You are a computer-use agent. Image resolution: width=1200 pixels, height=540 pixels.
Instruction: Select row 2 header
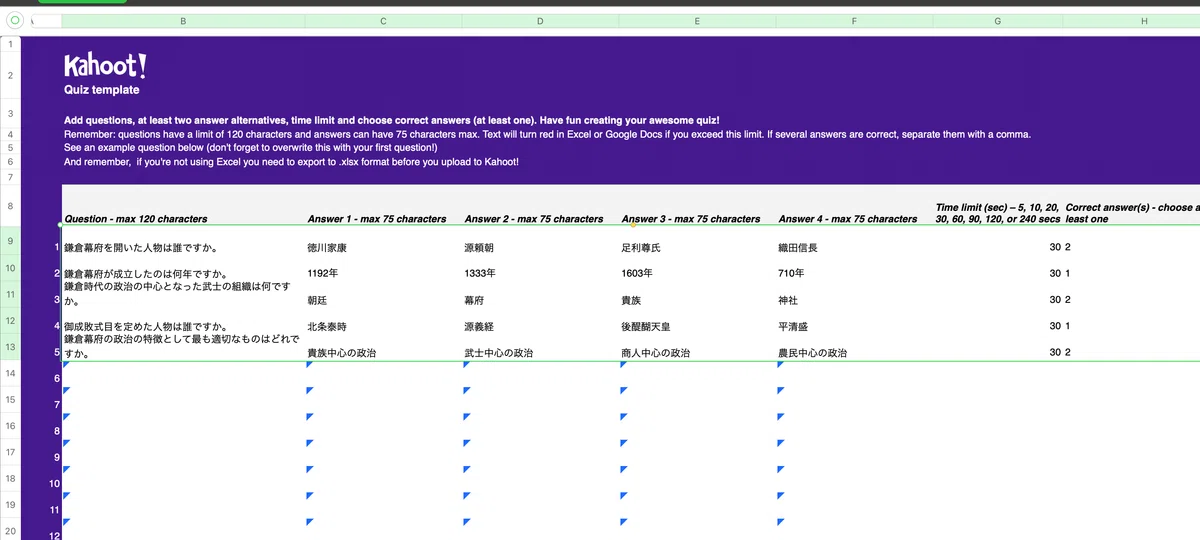pos(9,75)
